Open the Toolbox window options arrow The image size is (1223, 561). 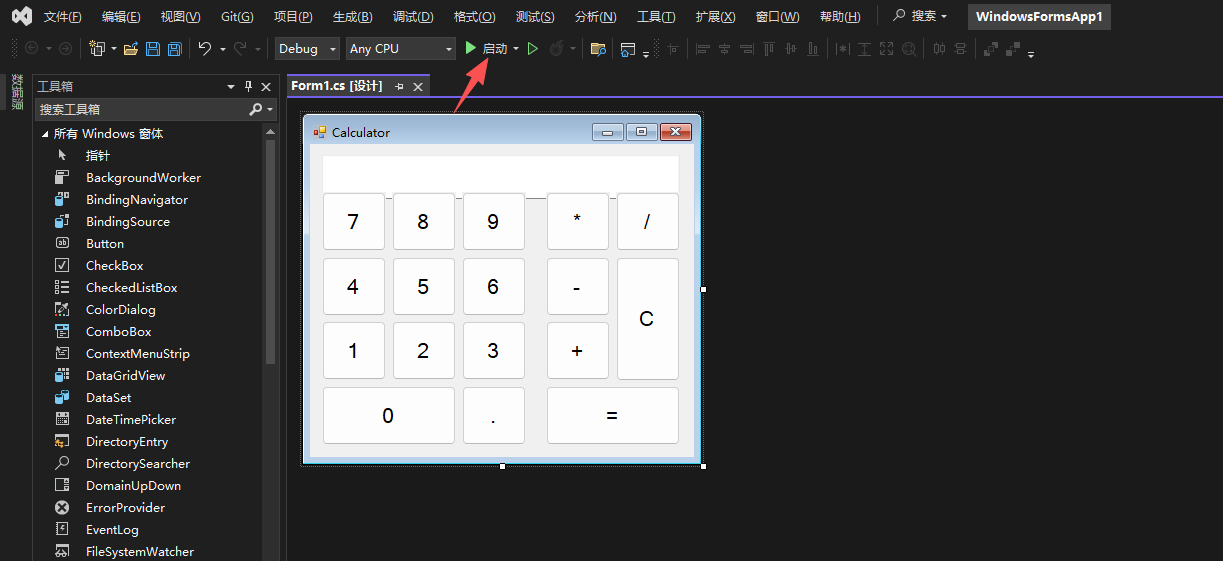point(231,87)
